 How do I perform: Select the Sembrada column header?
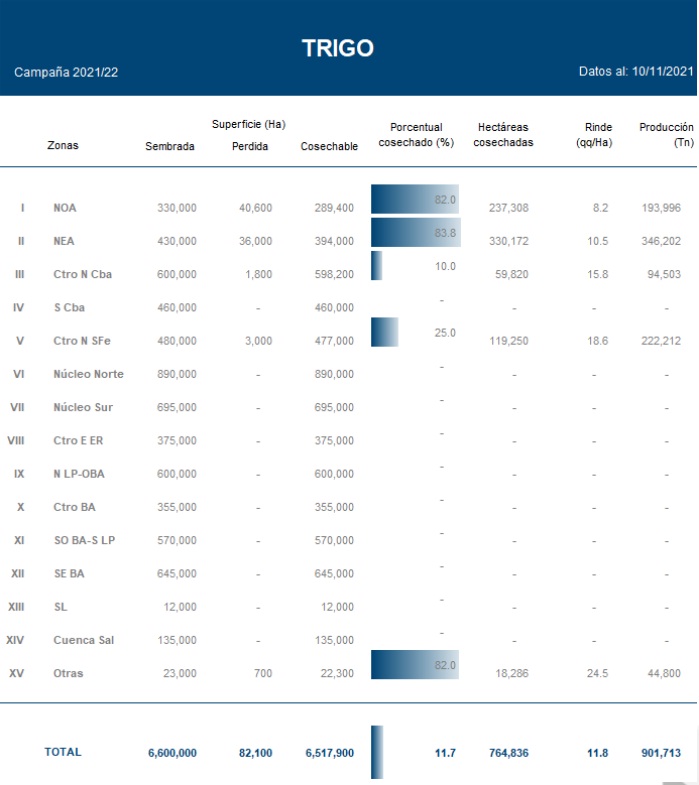coord(170,147)
